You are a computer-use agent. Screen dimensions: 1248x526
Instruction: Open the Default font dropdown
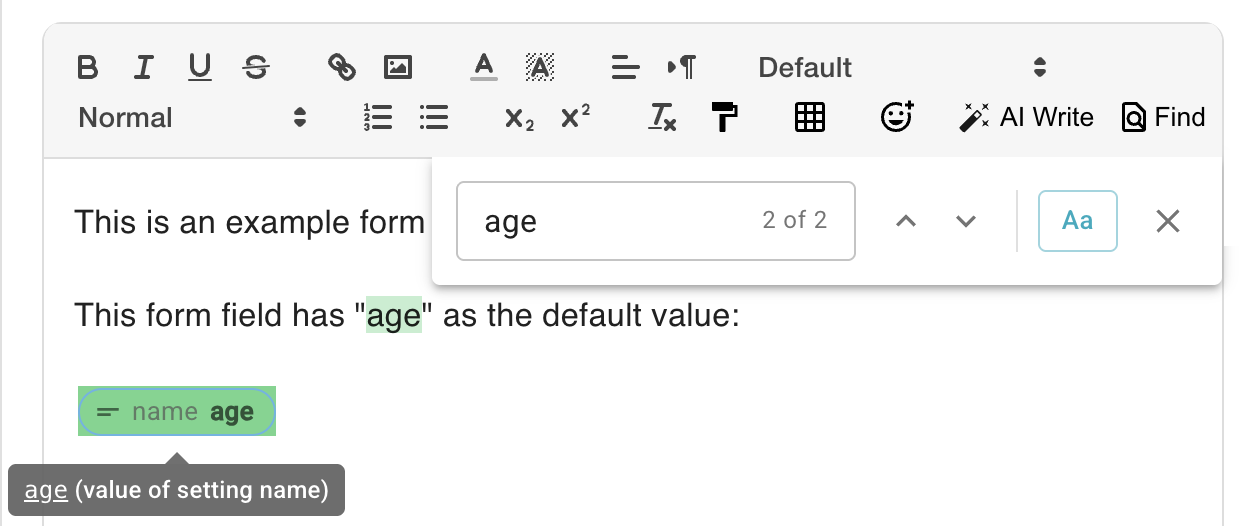[901, 68]
